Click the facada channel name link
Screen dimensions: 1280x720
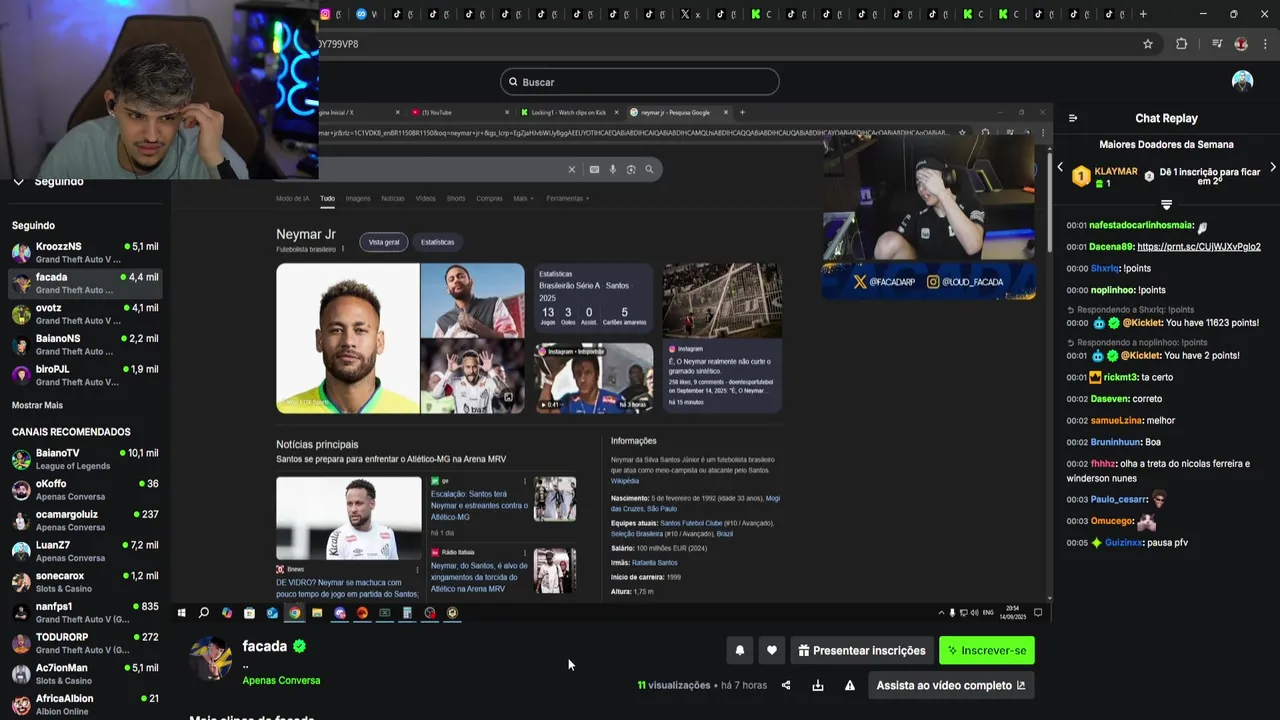[x=265, y=646]
